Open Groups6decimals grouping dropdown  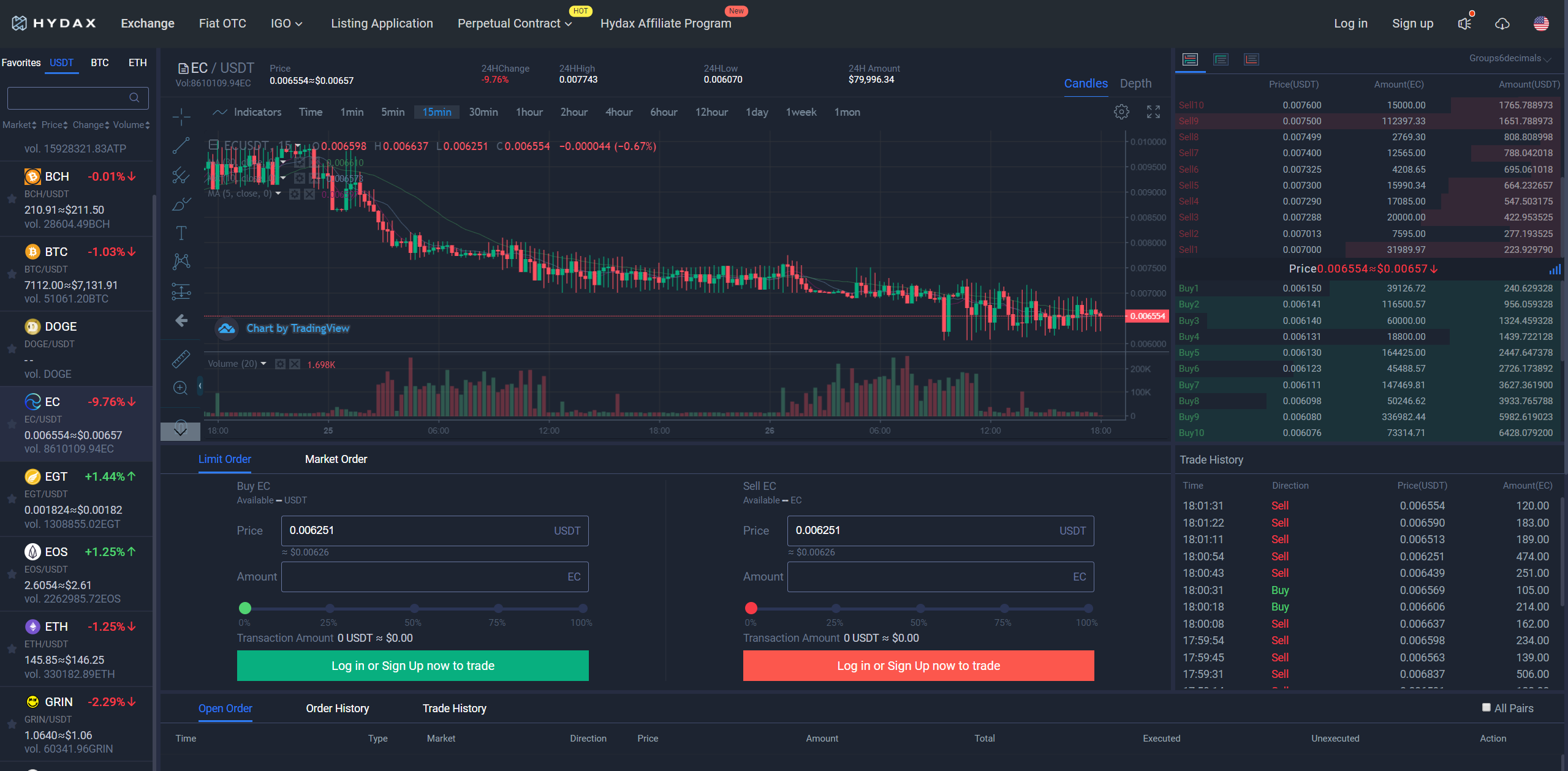click(1510, 58)
